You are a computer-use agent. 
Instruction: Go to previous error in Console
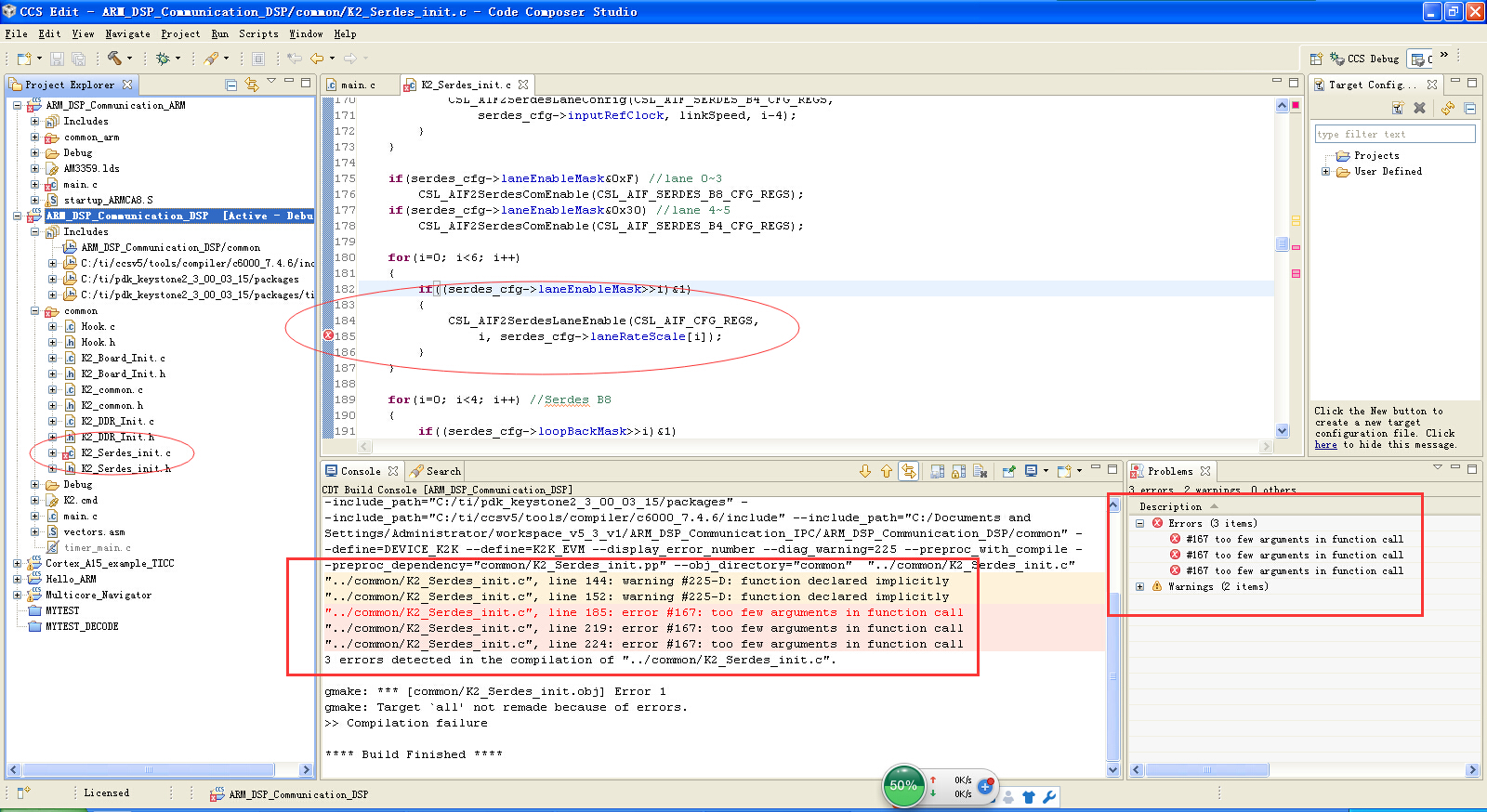[x=887, y=471]
